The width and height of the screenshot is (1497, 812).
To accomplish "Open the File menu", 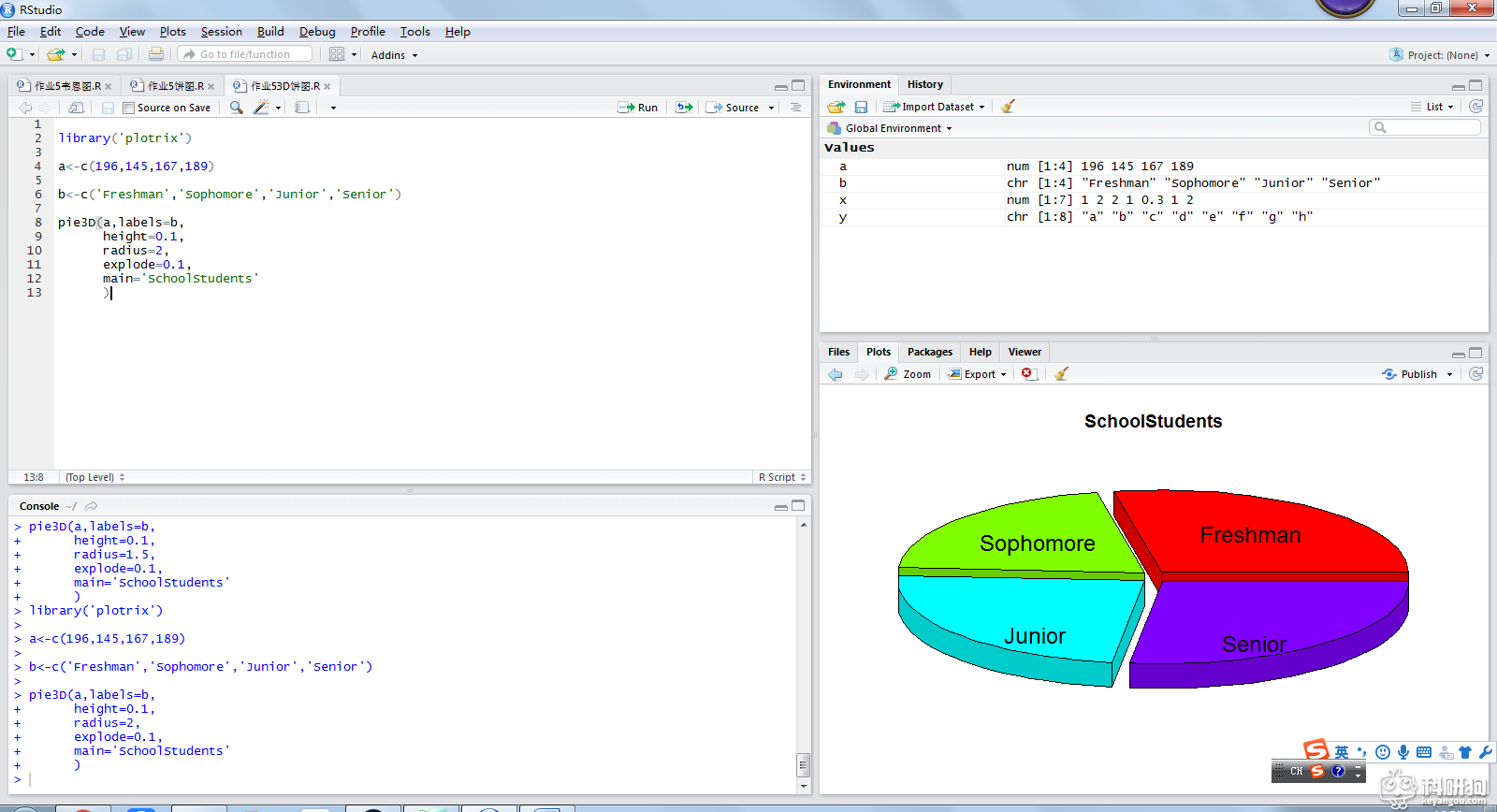I will [17, 32].
